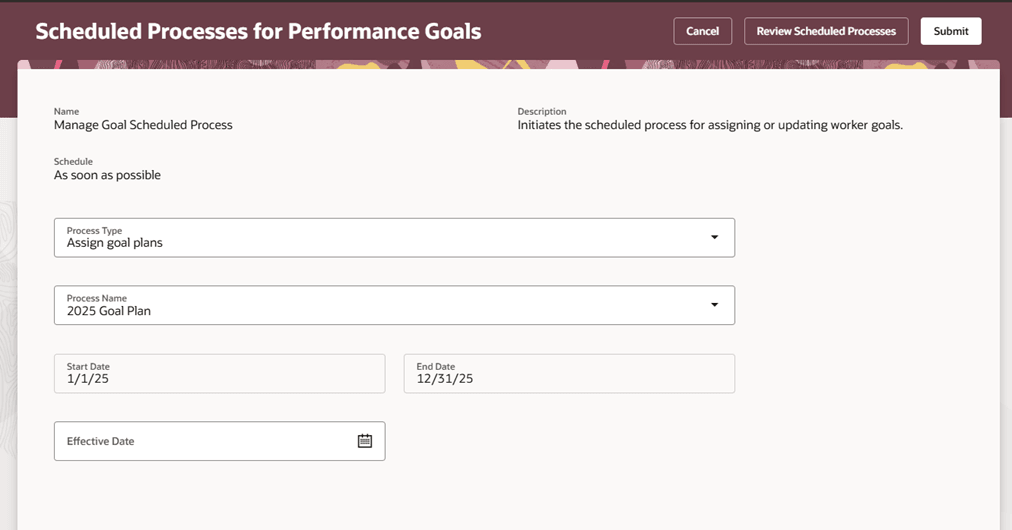The height and width of the screenshot is (530, 1012).
Task: Click the 'As soon as possible' schedule text
Action: 107,175
